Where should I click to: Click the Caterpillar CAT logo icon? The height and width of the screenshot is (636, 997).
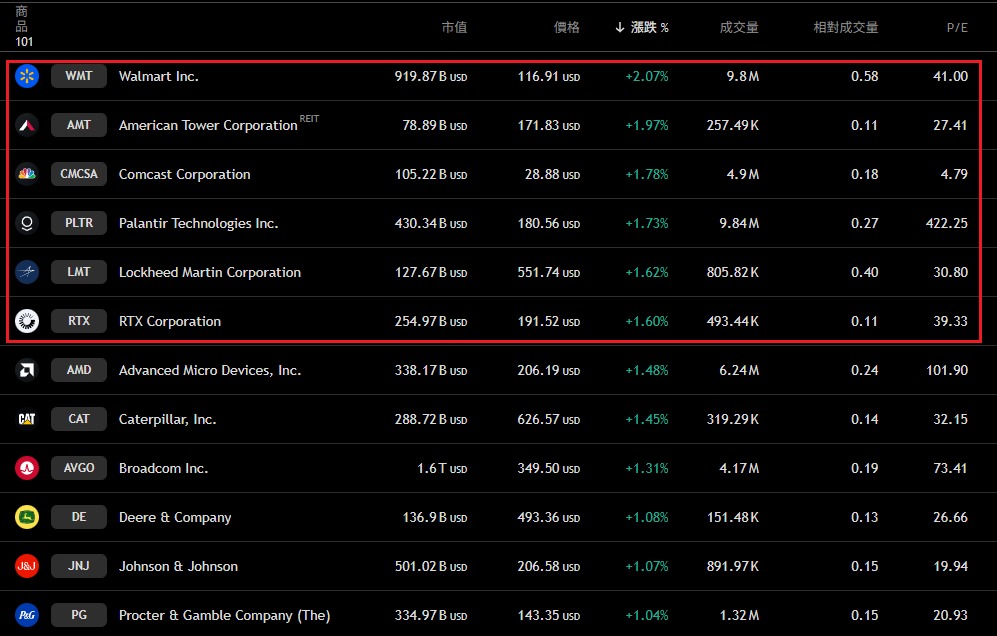click(x=27, y=419)
